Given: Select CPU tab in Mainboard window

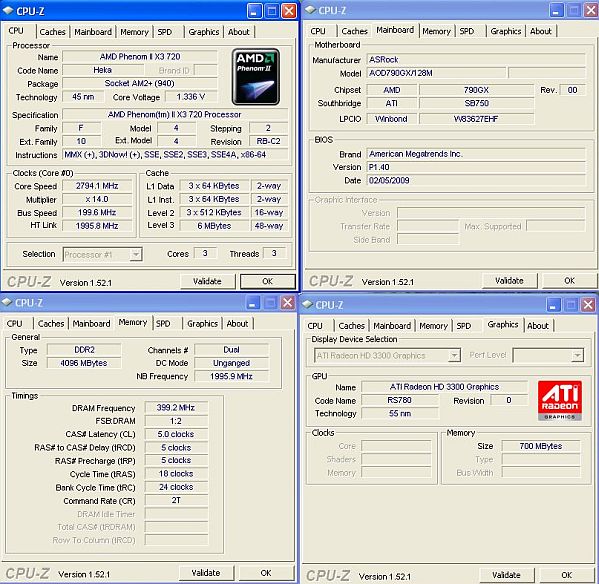Looking at the screenshot, I should pos(318,31).
